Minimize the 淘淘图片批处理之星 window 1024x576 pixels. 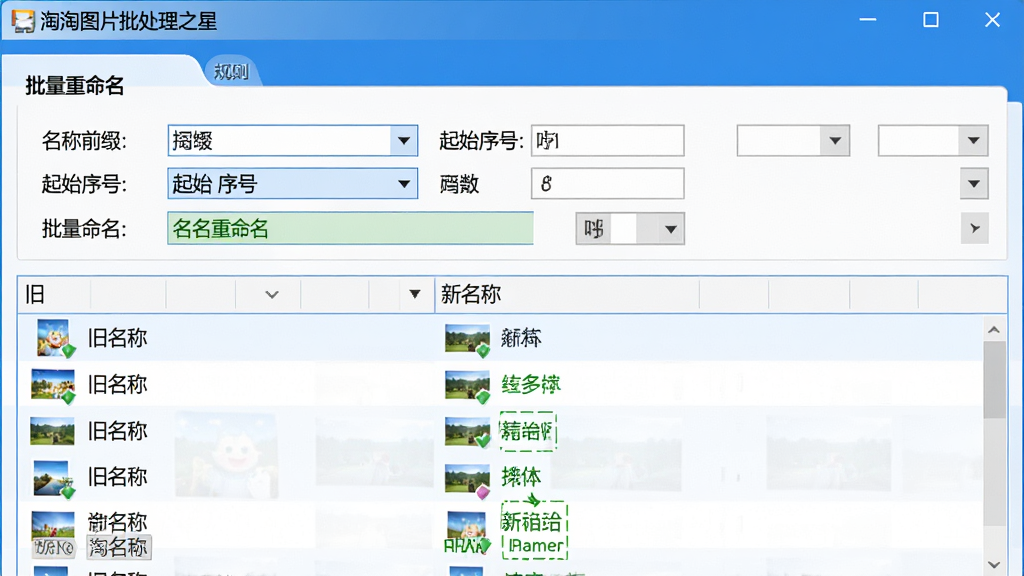pyautogui.click(x=868, y=20)
